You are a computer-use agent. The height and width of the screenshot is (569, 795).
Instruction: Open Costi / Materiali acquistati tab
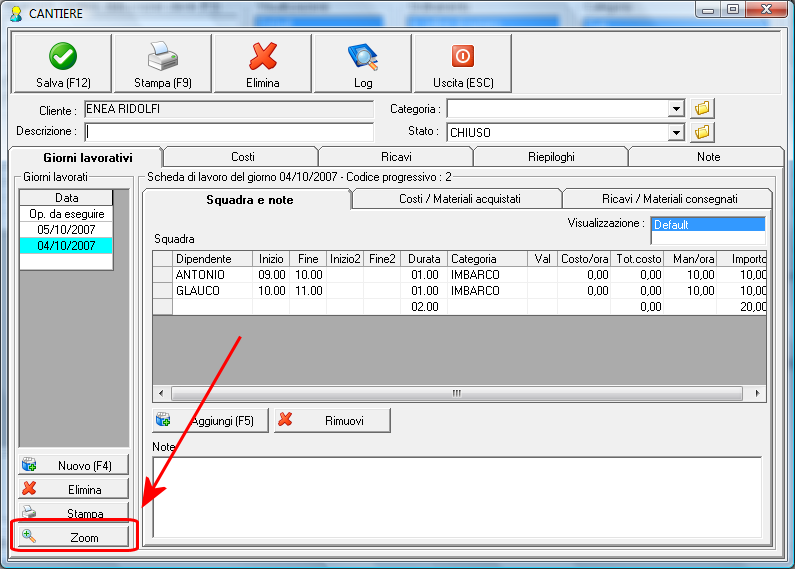[x=459, y=199]
